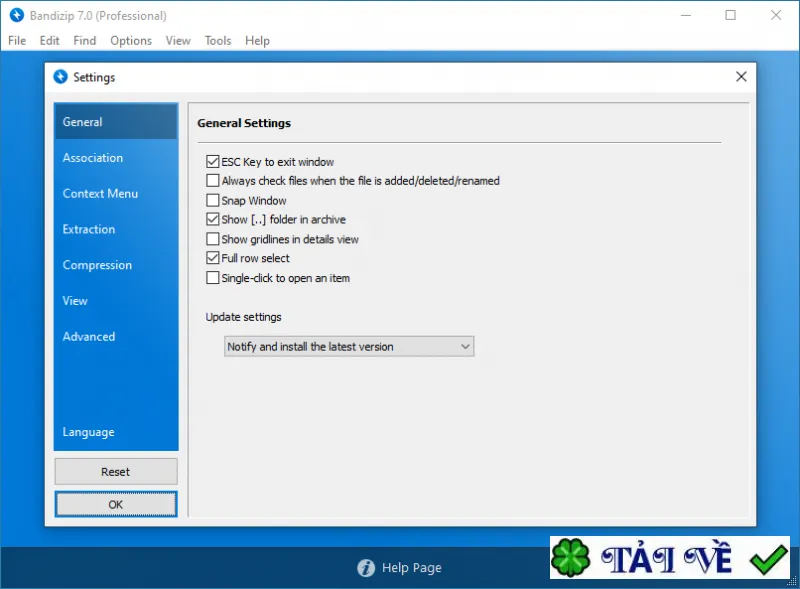
Task: Enable Always check files when added/deleted/renamed
Action: 213,181
